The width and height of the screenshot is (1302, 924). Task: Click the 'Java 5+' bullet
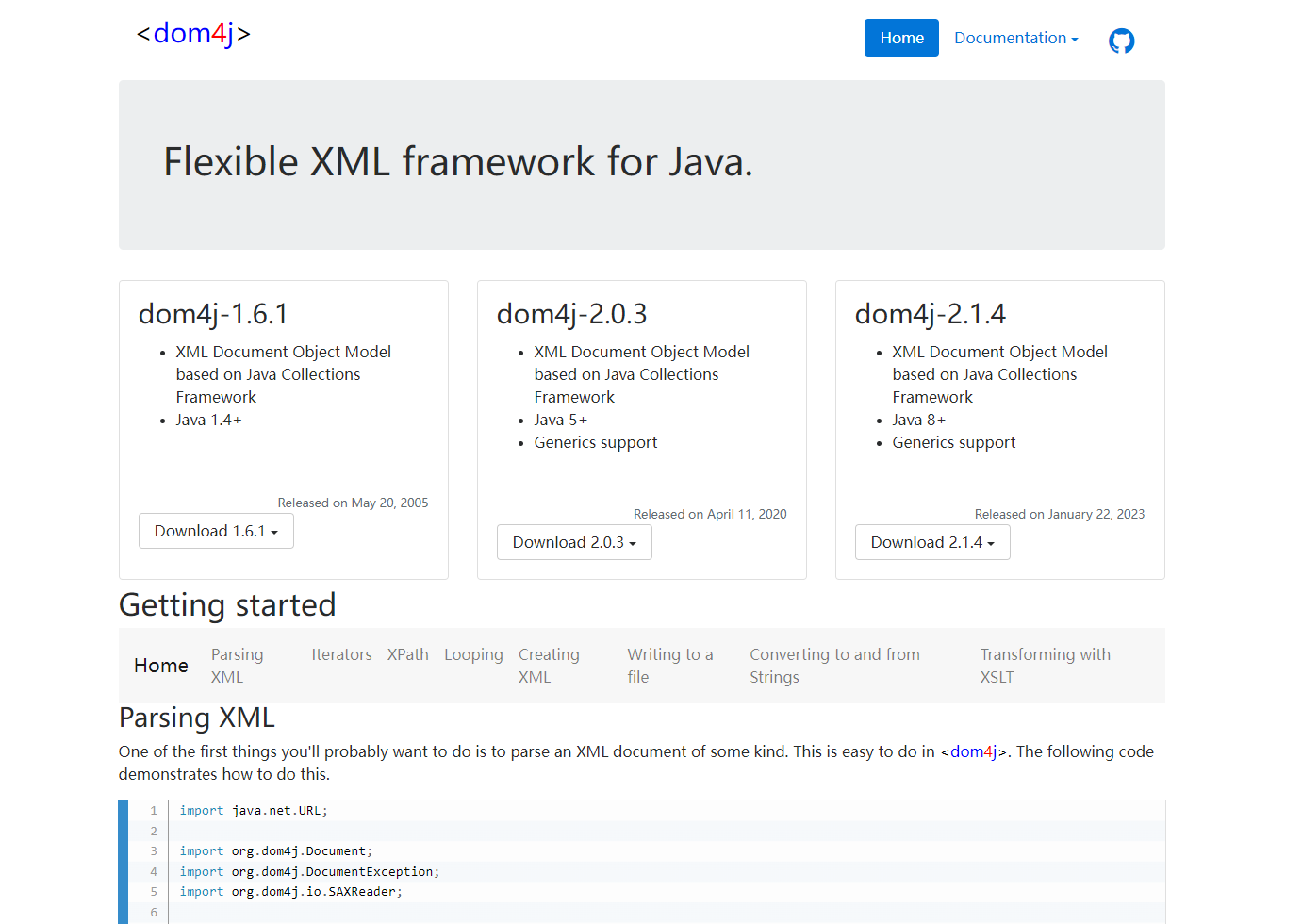[560, 420]
